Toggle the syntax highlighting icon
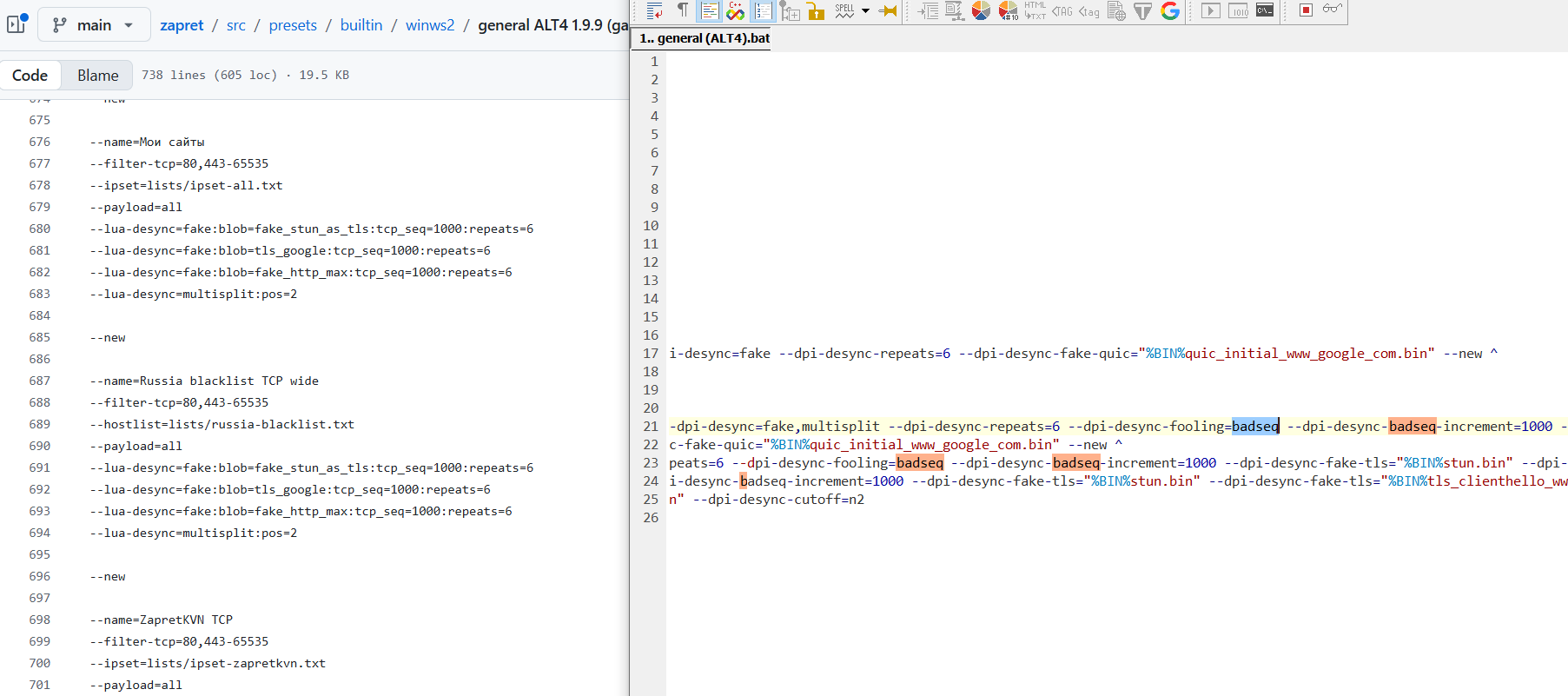Image resolution: width=1568 pixels, height=696 pixels. (x=710, y=10)
